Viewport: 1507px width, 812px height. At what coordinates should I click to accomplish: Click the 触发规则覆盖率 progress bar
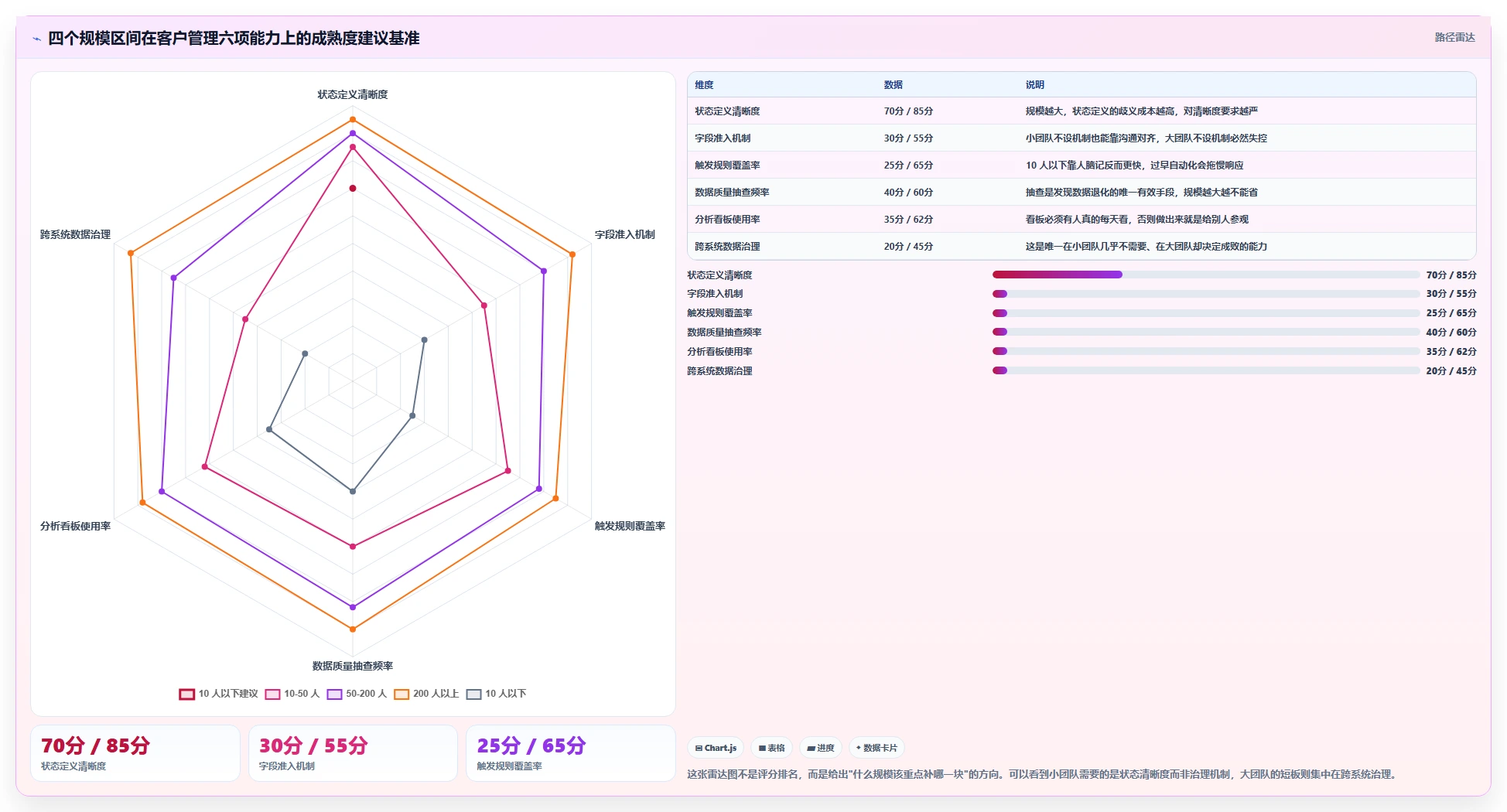[x=1206, y=313]
